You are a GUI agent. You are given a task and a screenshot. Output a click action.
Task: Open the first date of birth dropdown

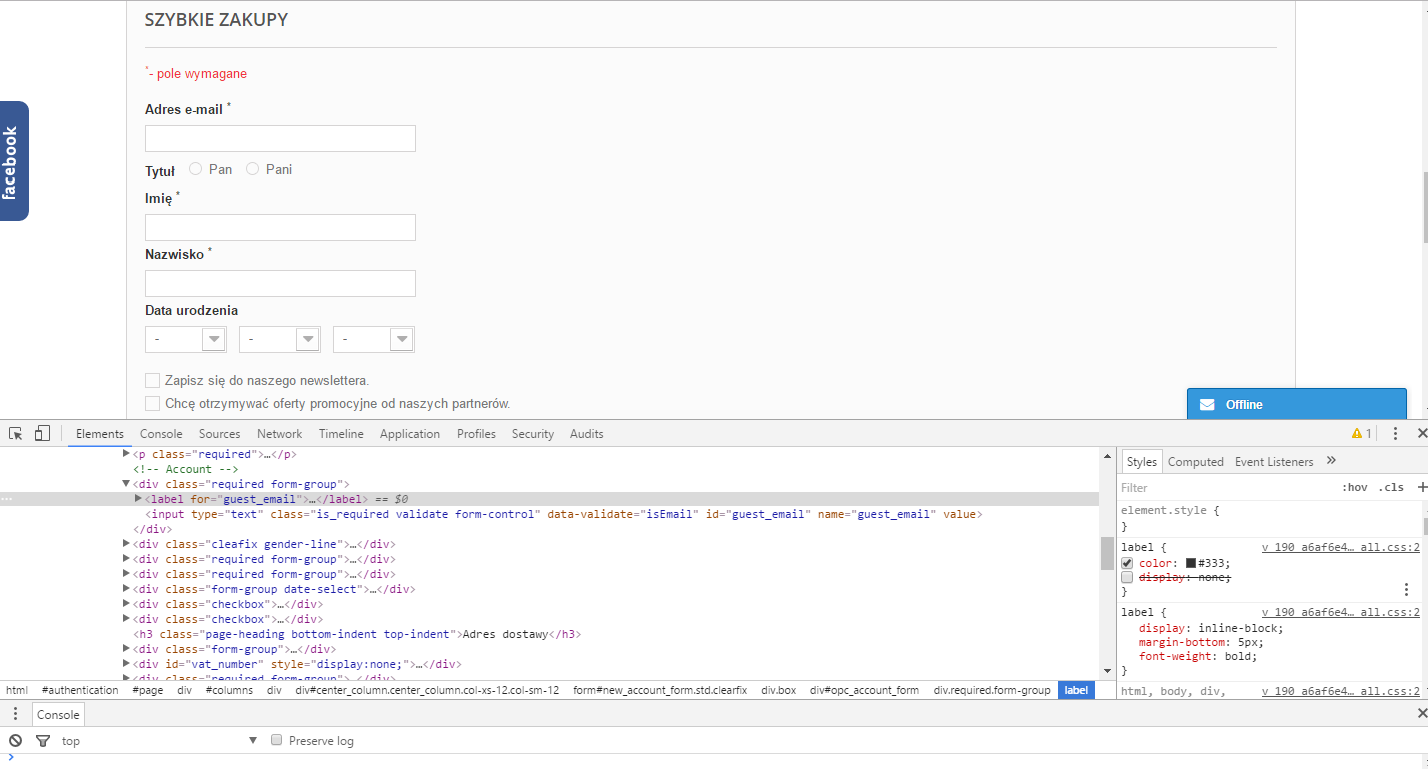click(186, 340)
